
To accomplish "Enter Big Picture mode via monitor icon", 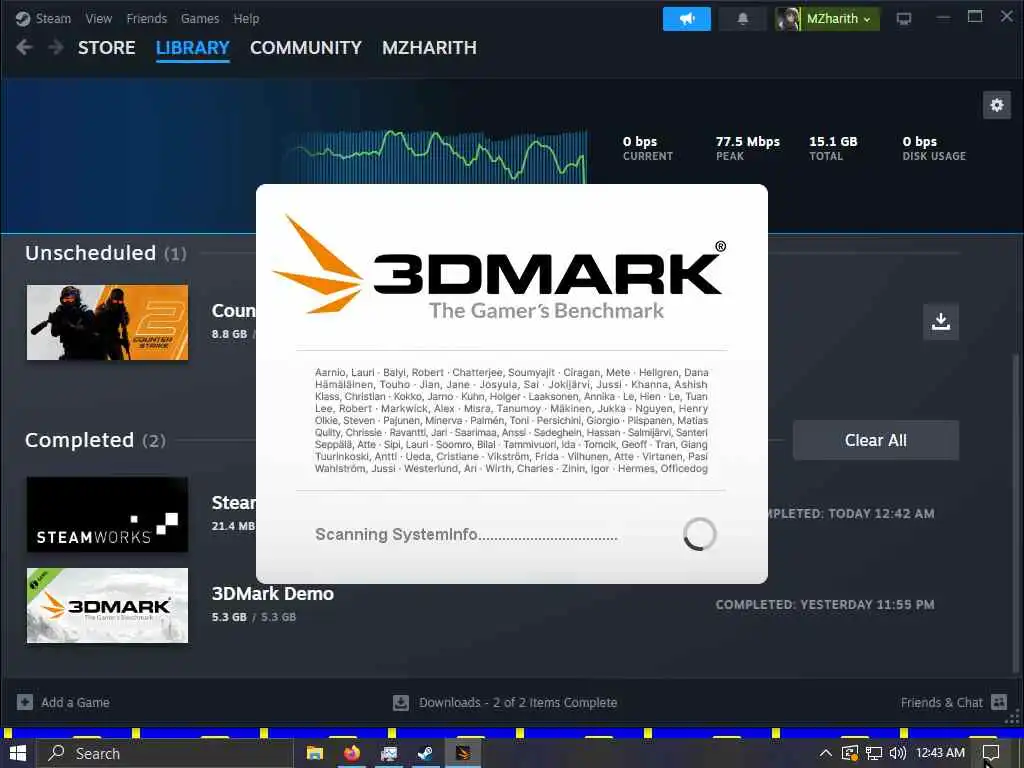I will click(904, 19).
